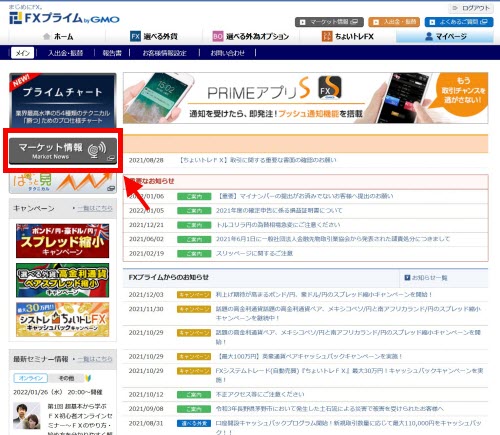Open the シストレちょいトレFX キャッシュバック banner
The image size is (500, 435).
pyautogui.click(x=62, y=319)
